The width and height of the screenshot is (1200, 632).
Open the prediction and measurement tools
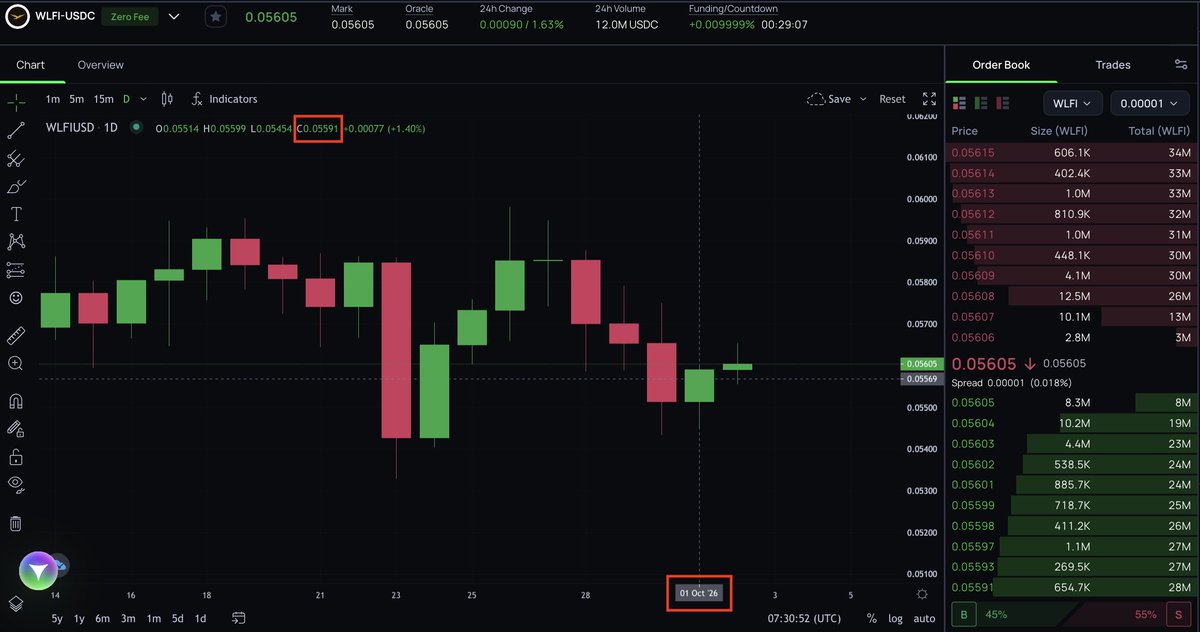pos(16,269)
